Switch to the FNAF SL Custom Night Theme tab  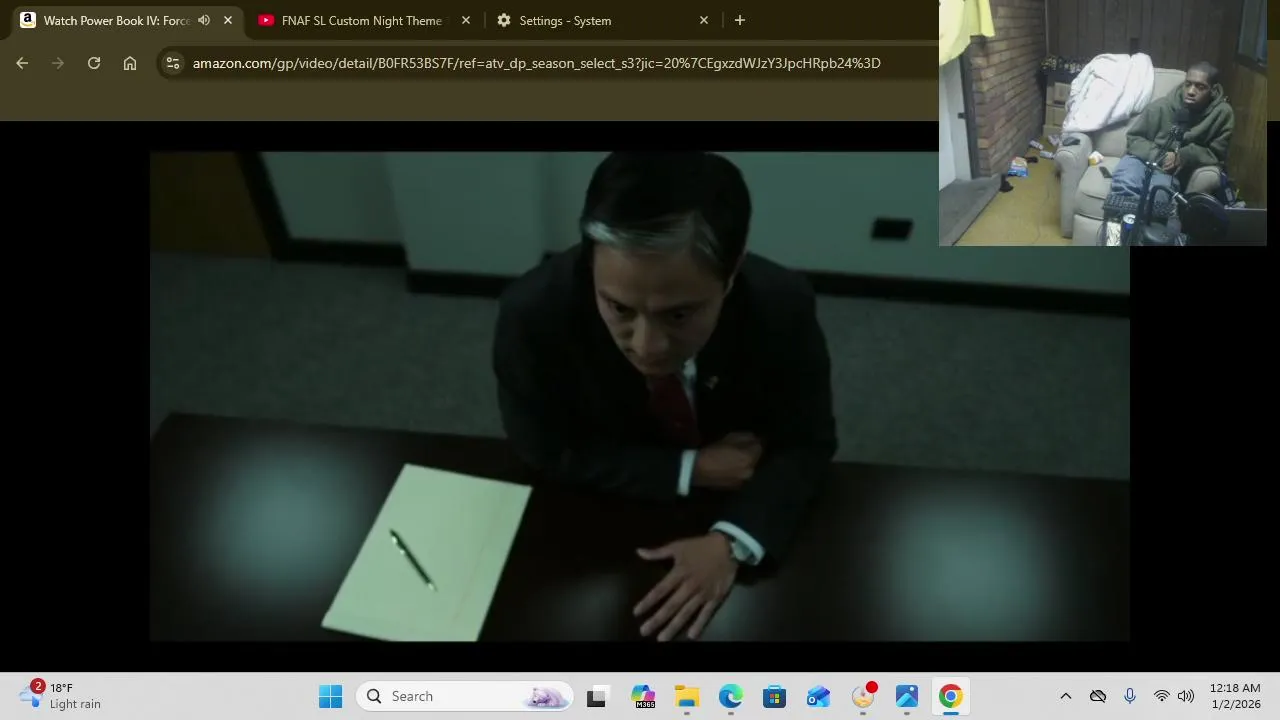361,20
